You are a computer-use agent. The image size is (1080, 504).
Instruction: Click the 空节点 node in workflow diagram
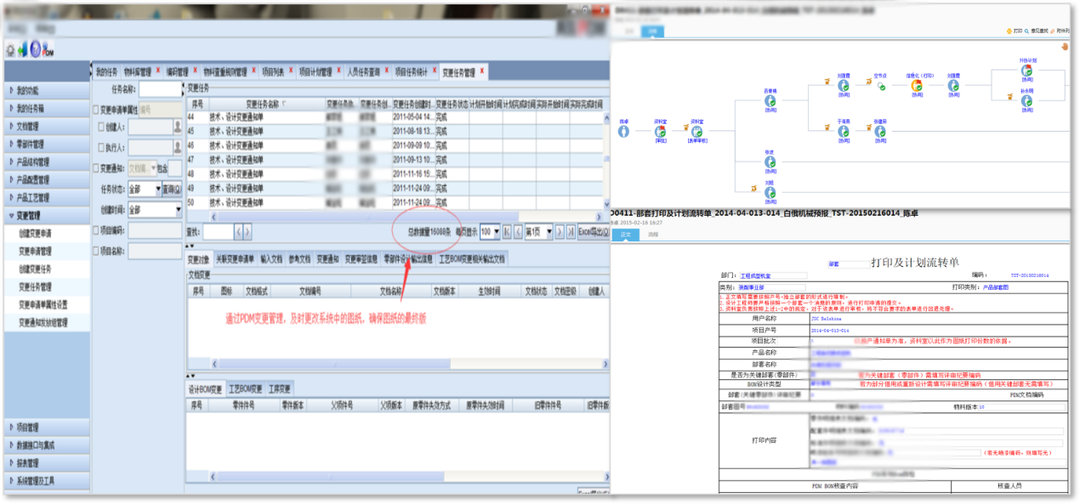[x=880, y=84]
